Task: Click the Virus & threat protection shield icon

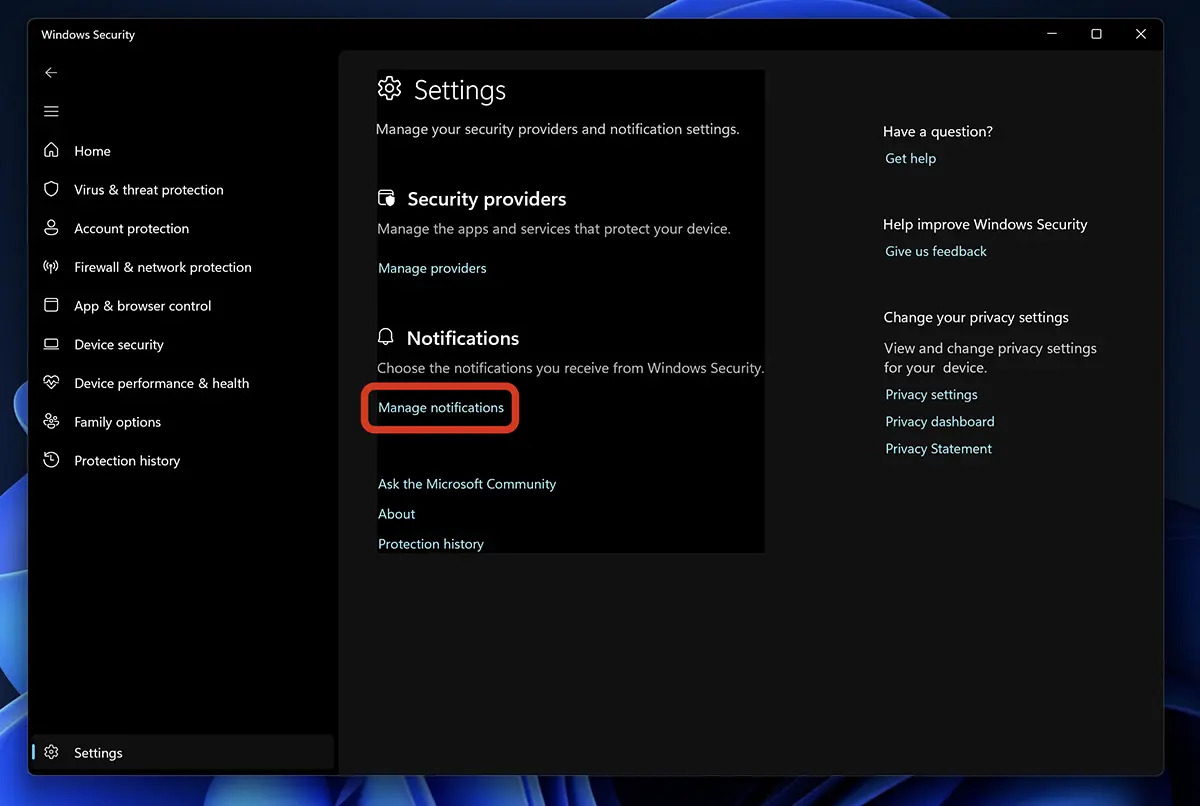Action: [51, 189]
